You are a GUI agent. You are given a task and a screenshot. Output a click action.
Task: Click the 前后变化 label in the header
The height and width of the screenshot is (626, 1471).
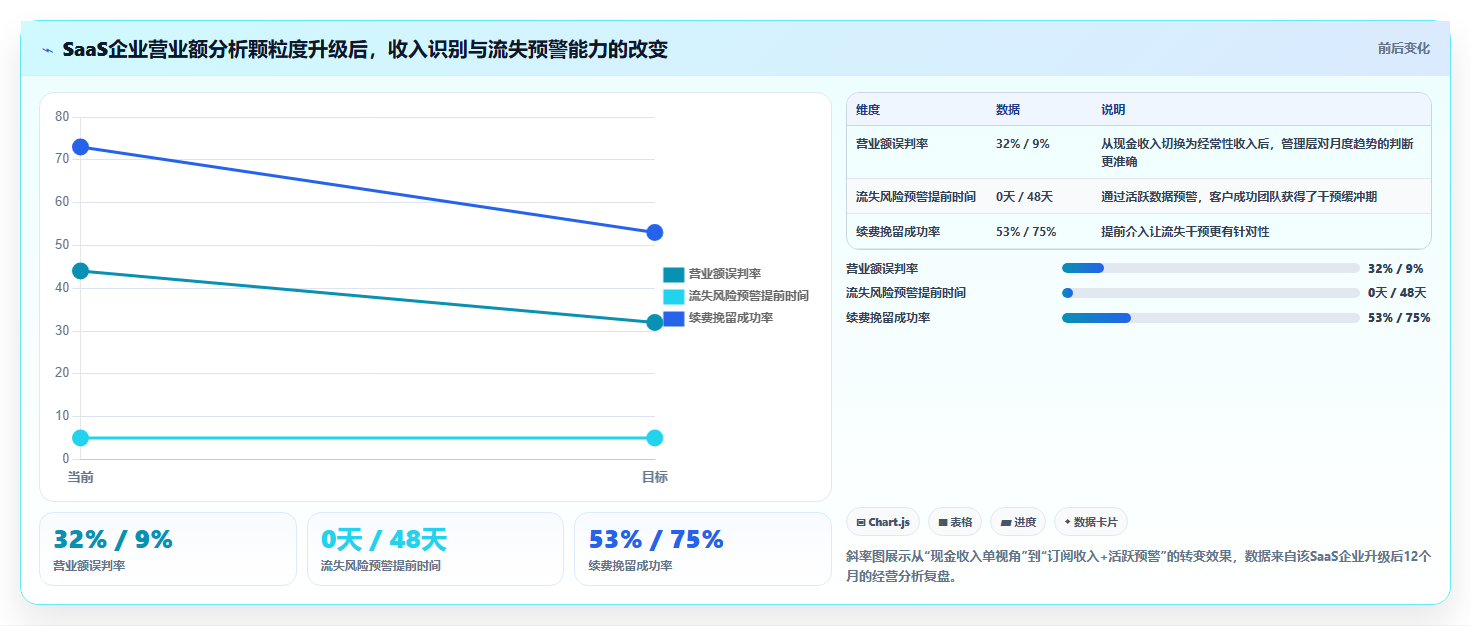(1403, 48)
